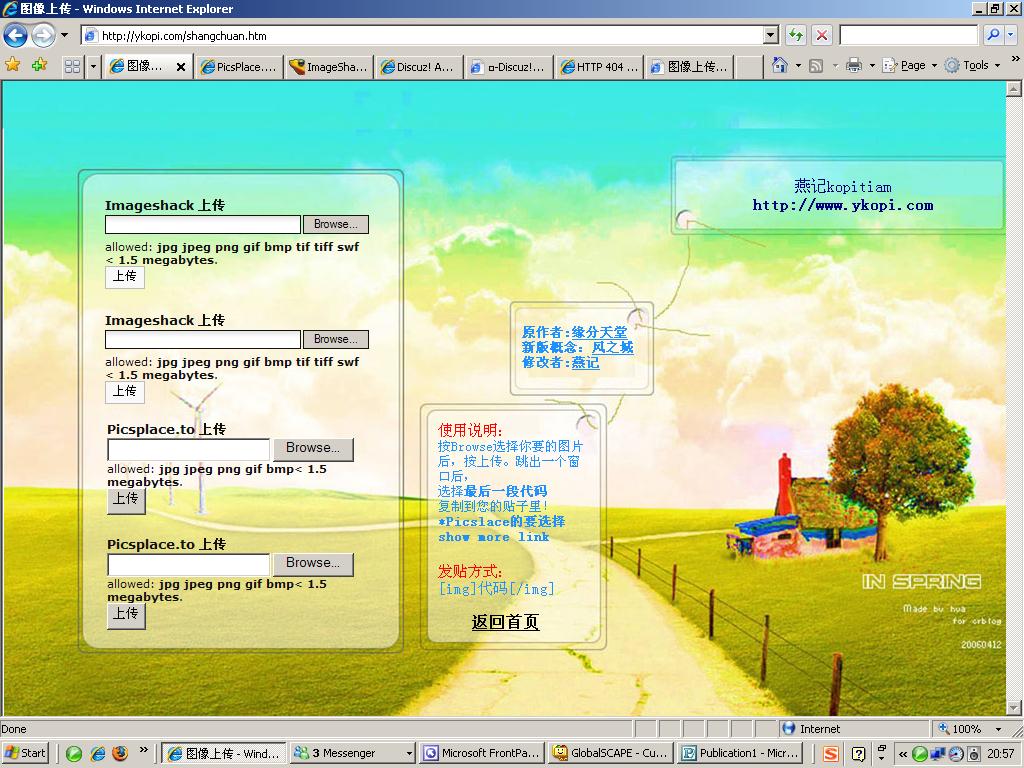This screenshot has width=1024, height=768.
Task: Open the Page menu
Action: click(910, 65)
